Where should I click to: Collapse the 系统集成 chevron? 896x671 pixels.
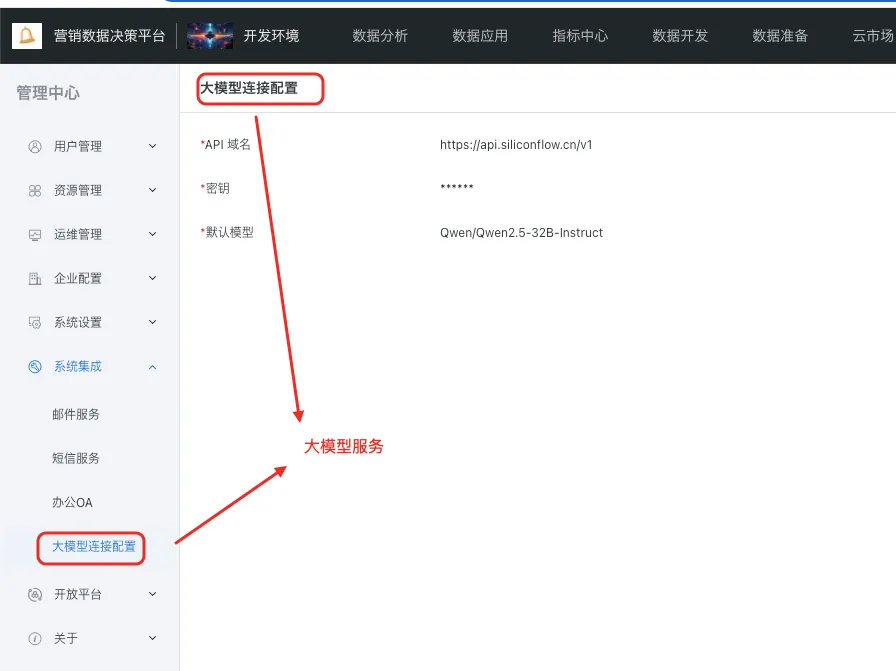coord(153,367)
